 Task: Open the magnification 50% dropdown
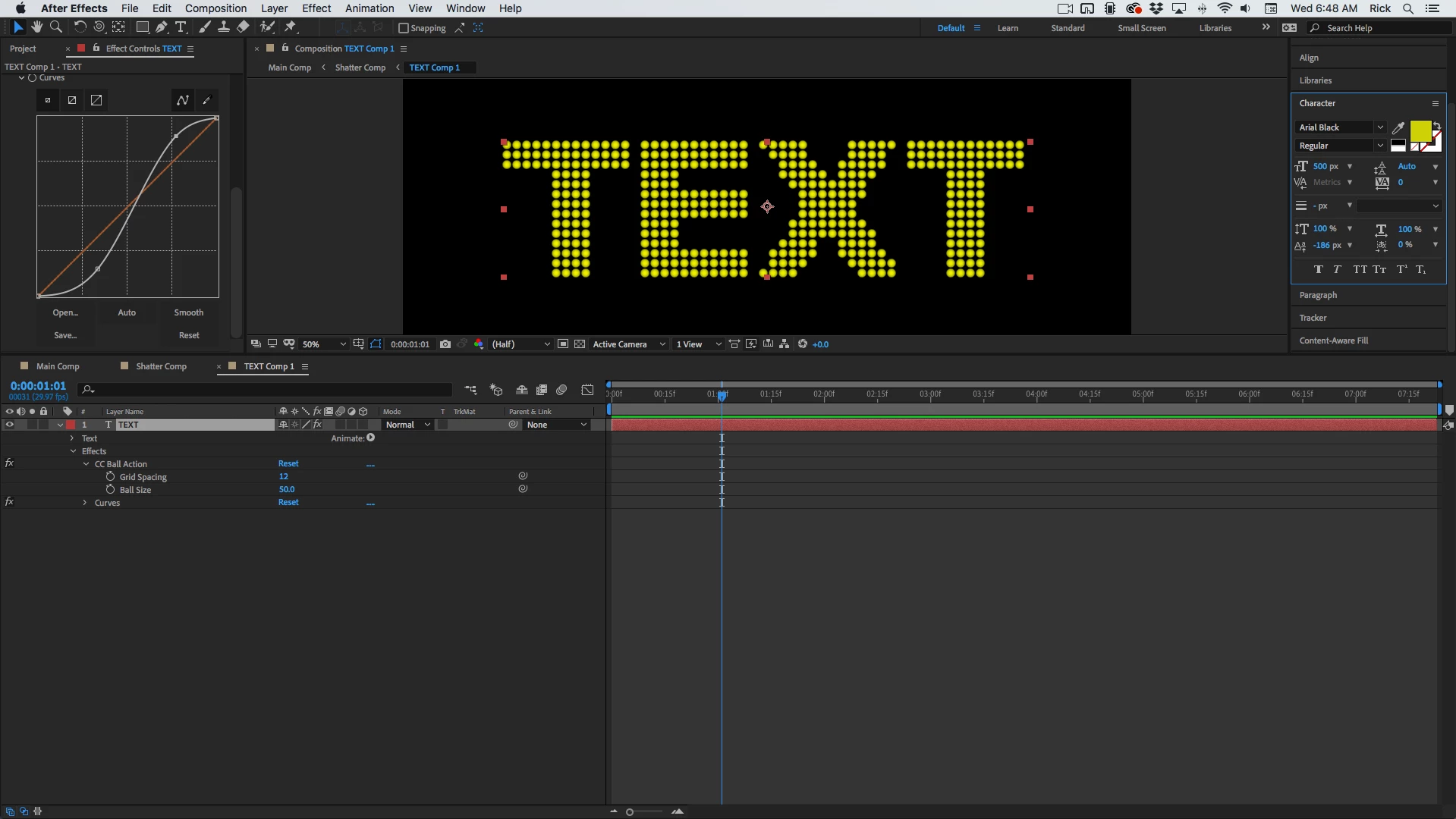[324, 344]
